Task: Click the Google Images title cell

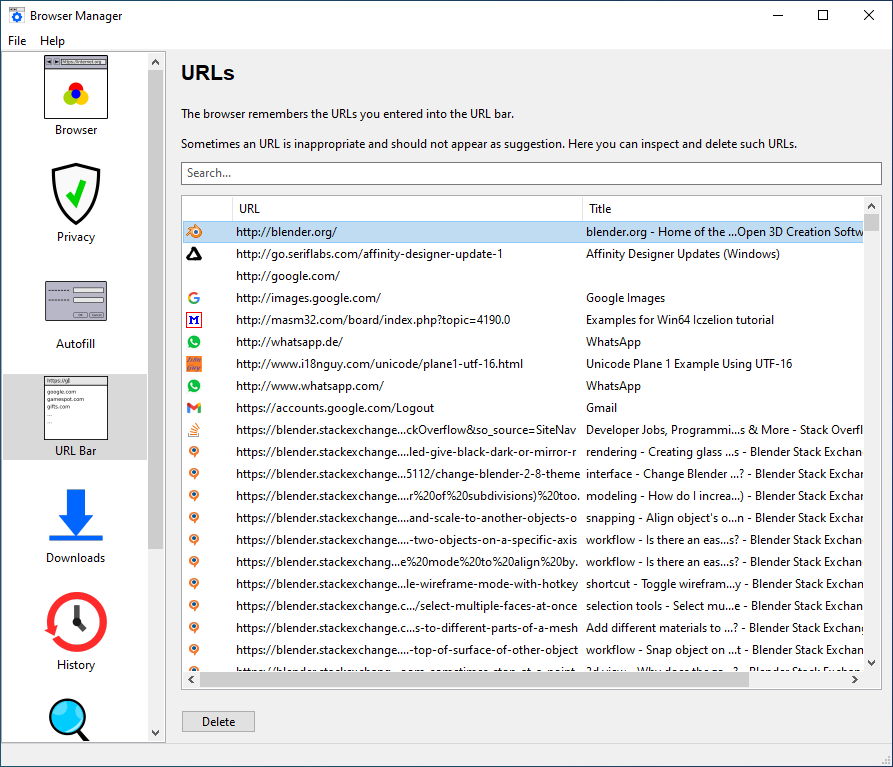Action: click(625, 298)
